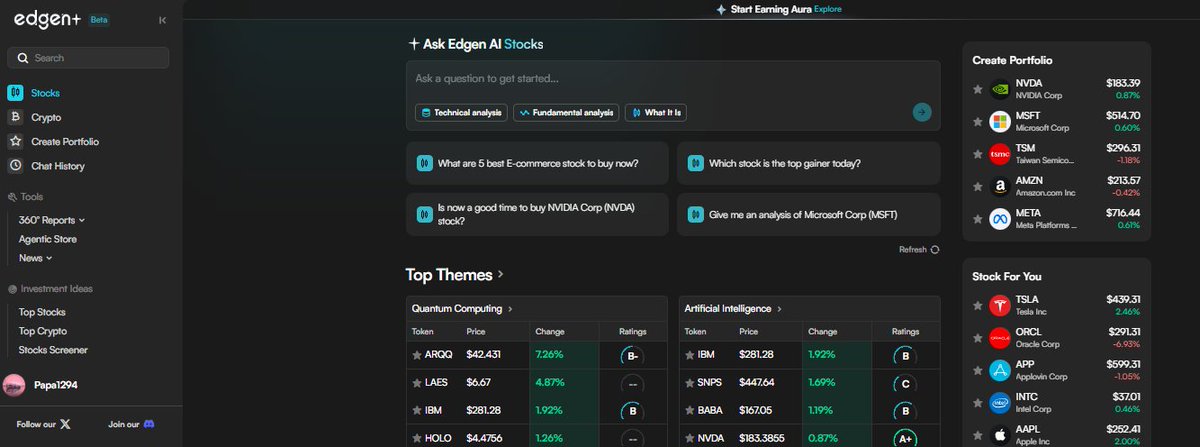The image size is (1200, 447).
Task: Star MSFT in Create Portfolio list
Action: pos(978,121)
